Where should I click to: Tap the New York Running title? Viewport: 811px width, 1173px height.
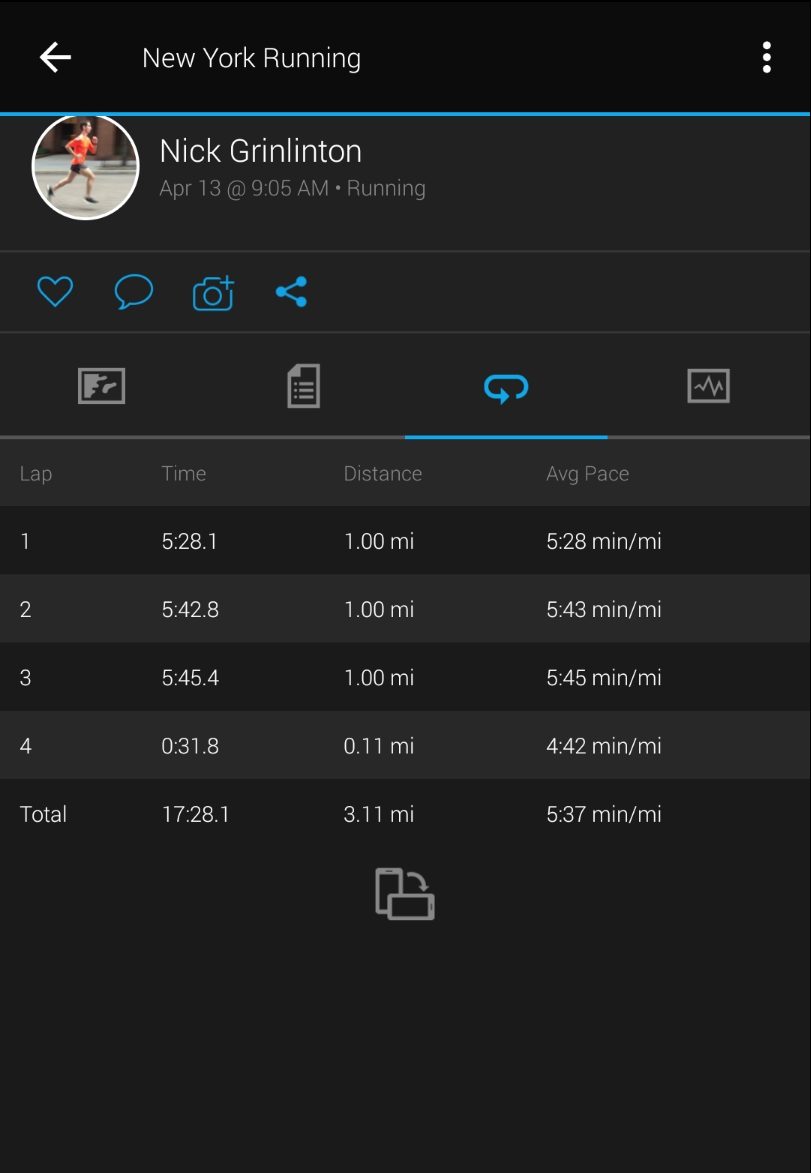point(251,58)
